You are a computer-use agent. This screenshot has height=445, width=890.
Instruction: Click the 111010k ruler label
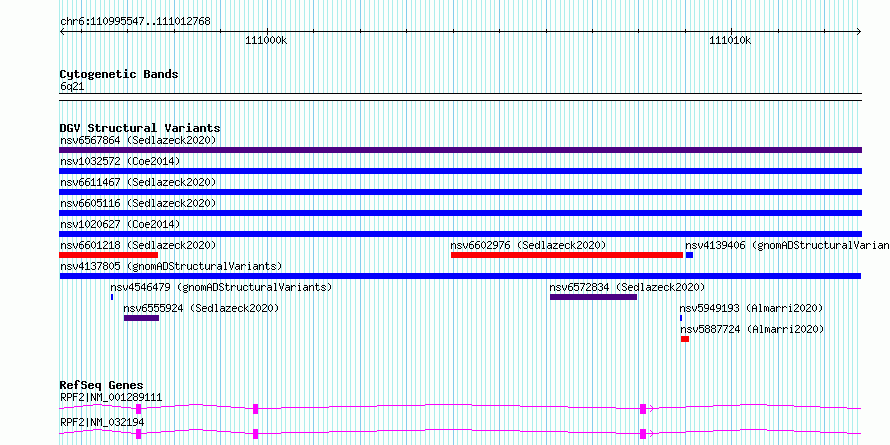[731, 40]
